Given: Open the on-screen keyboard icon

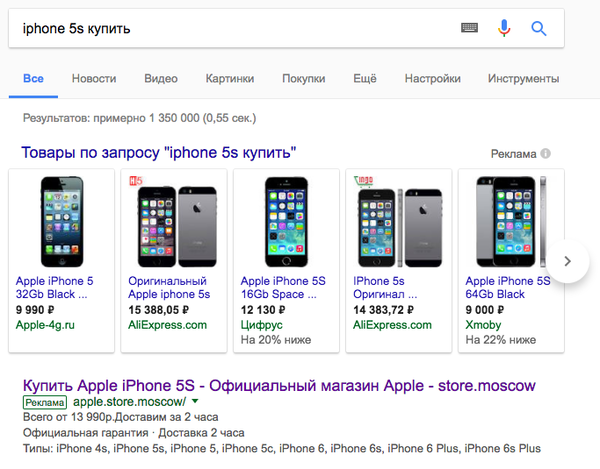Looking at the screenshot, I should tap(470, 28).
